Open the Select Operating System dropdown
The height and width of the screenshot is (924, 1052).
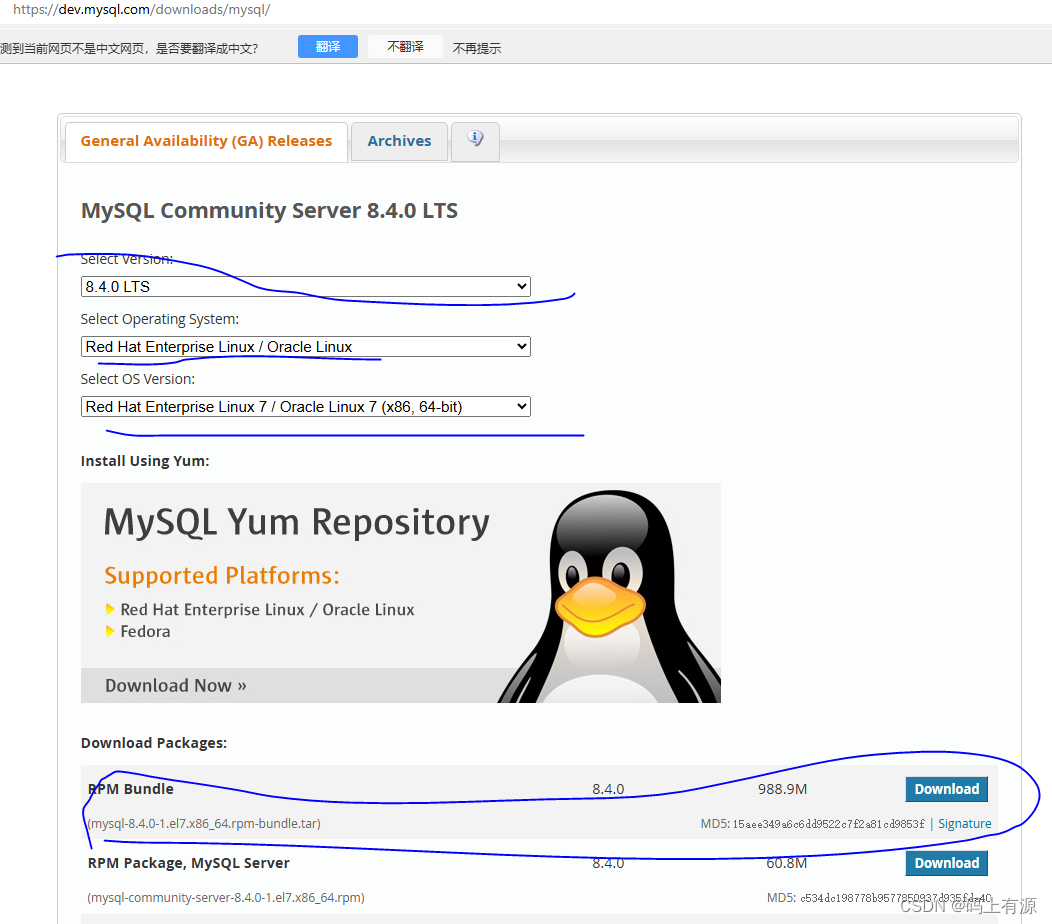305,347
